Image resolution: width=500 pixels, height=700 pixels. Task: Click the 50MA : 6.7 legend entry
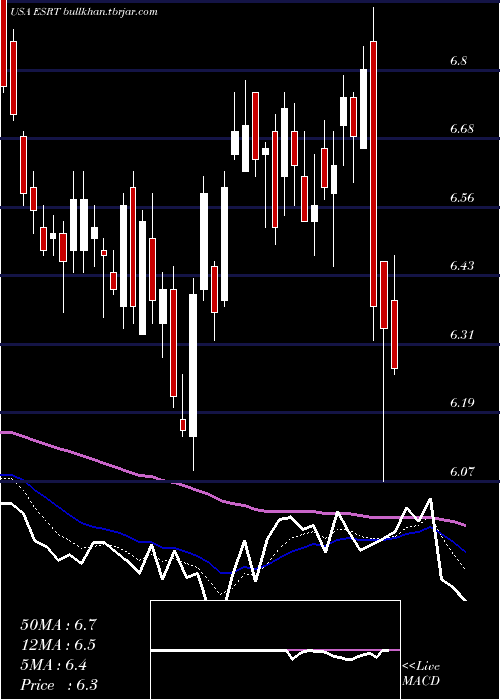pyautogui.click(x=58, y=625)
